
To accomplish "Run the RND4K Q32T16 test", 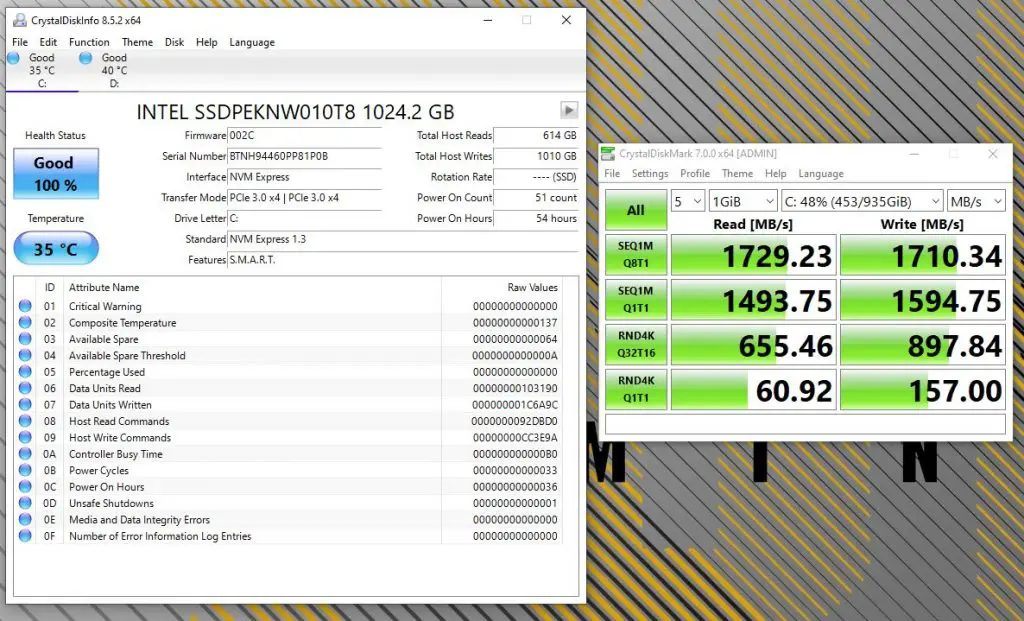I will coord(635,344).
